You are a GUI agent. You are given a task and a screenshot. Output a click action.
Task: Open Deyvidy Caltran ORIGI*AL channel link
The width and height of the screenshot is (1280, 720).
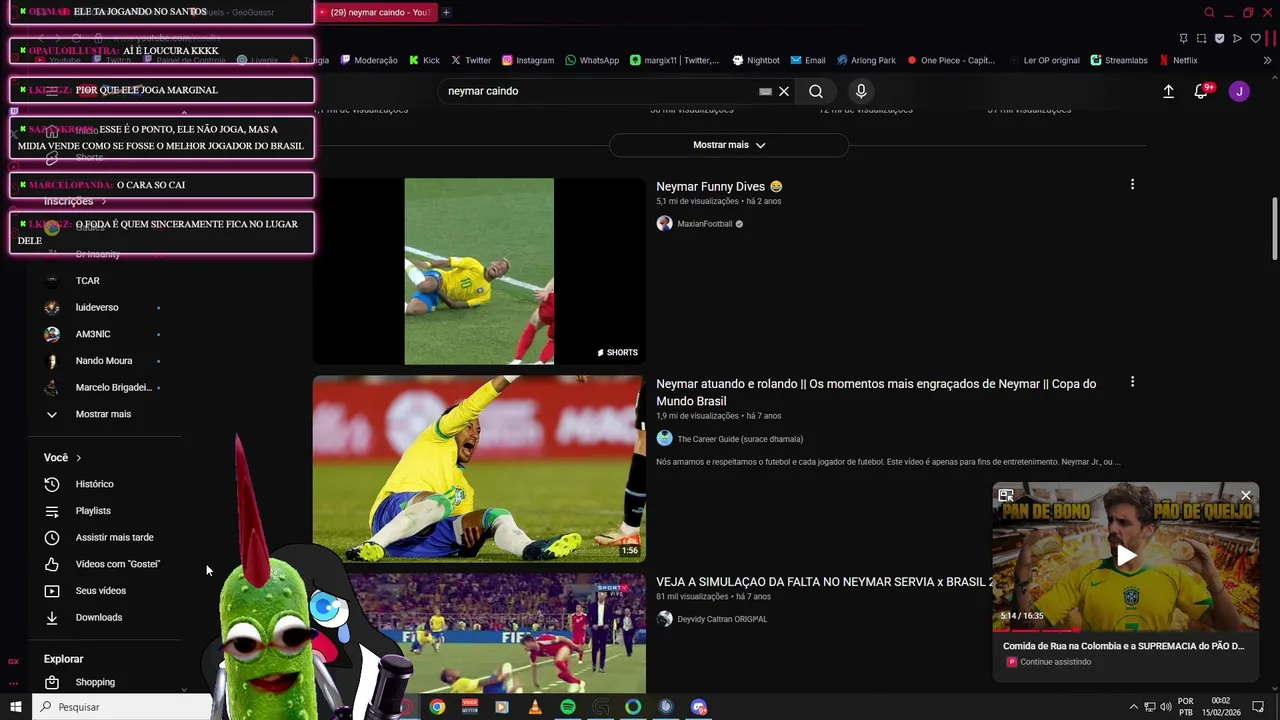(722, 619)
